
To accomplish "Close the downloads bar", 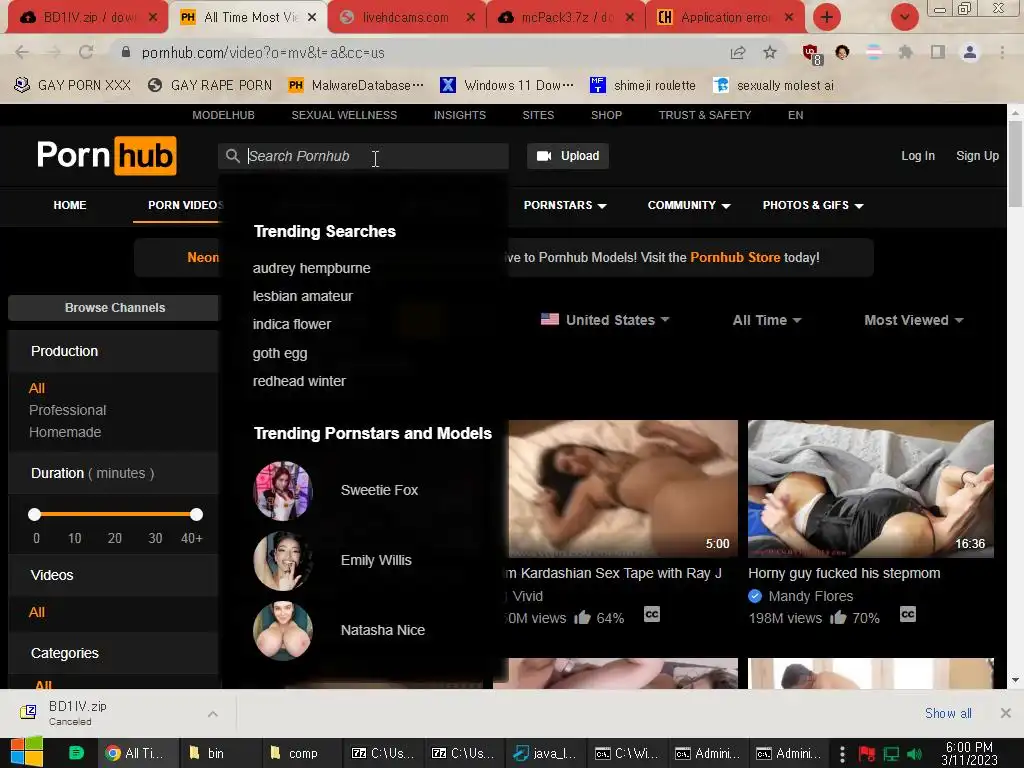I will click(1006, 713).
